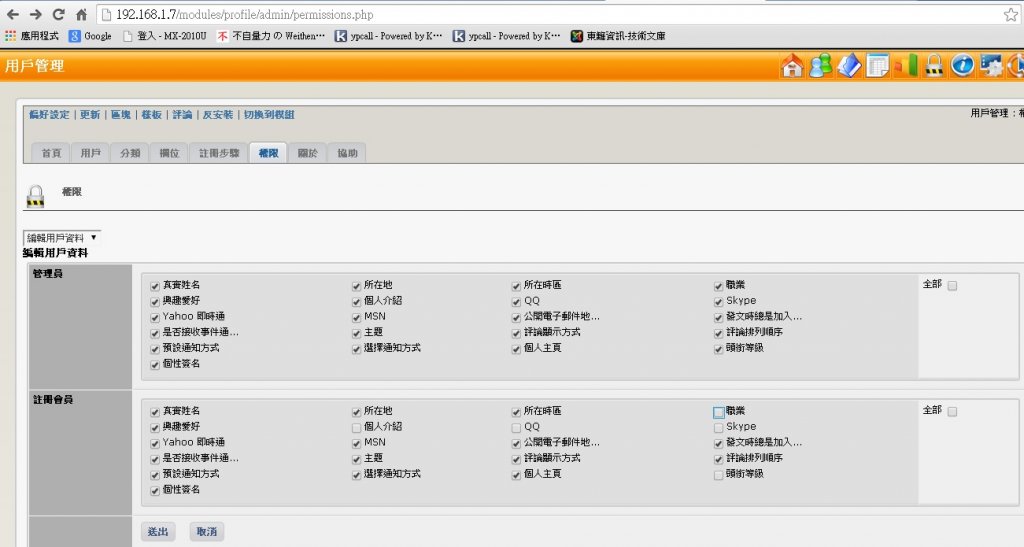Click the 送出 submit button
The width and height of the screenshot is (1024, 547).
157,531
